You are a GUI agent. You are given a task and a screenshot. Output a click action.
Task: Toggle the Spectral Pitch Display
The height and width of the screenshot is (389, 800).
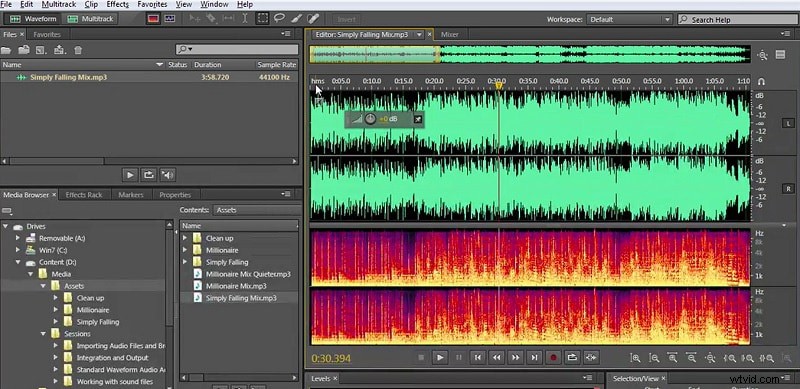point(169,19)
